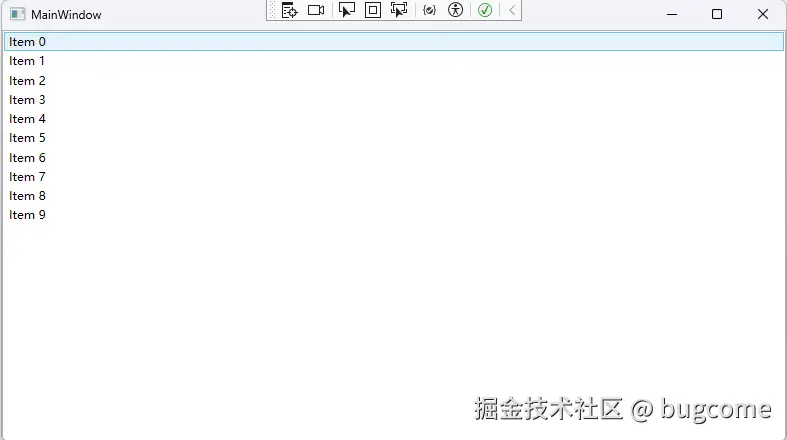
Task: Select Item 3 in the list
Action: point(394,100)
